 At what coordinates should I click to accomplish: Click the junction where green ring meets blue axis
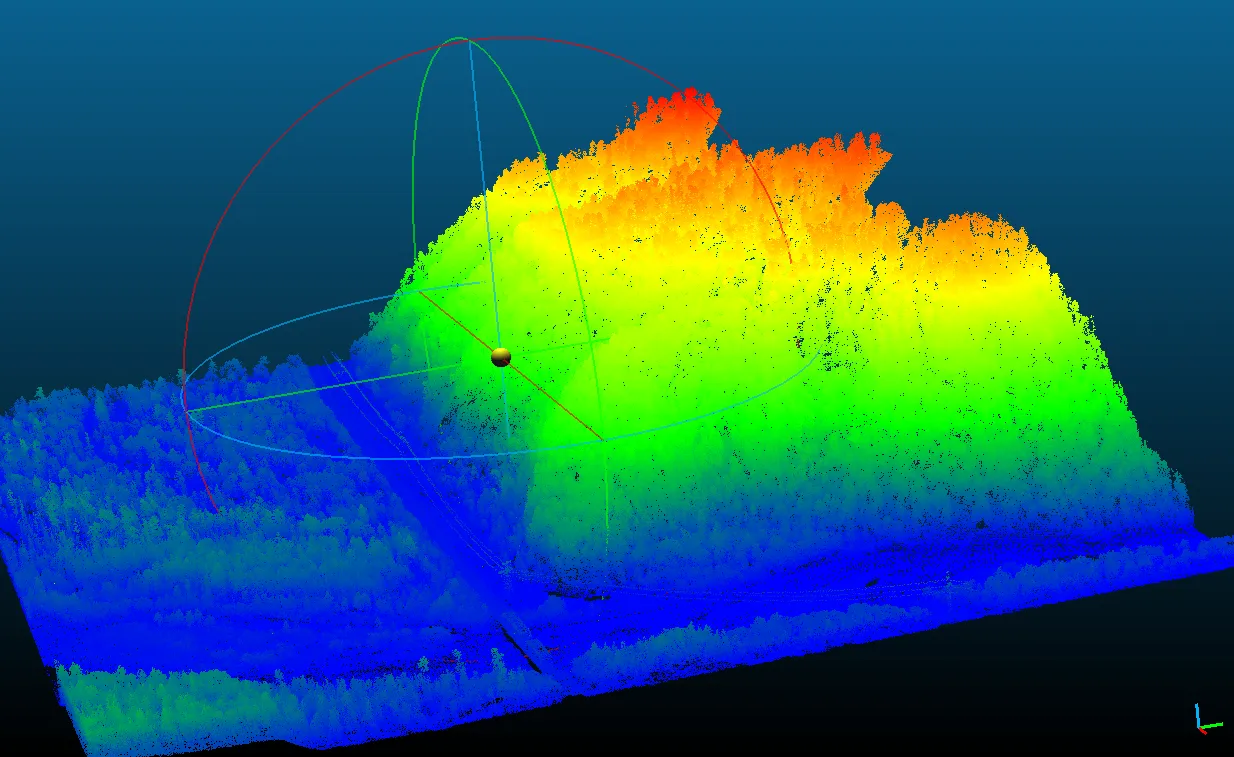(x=463, y=40)
